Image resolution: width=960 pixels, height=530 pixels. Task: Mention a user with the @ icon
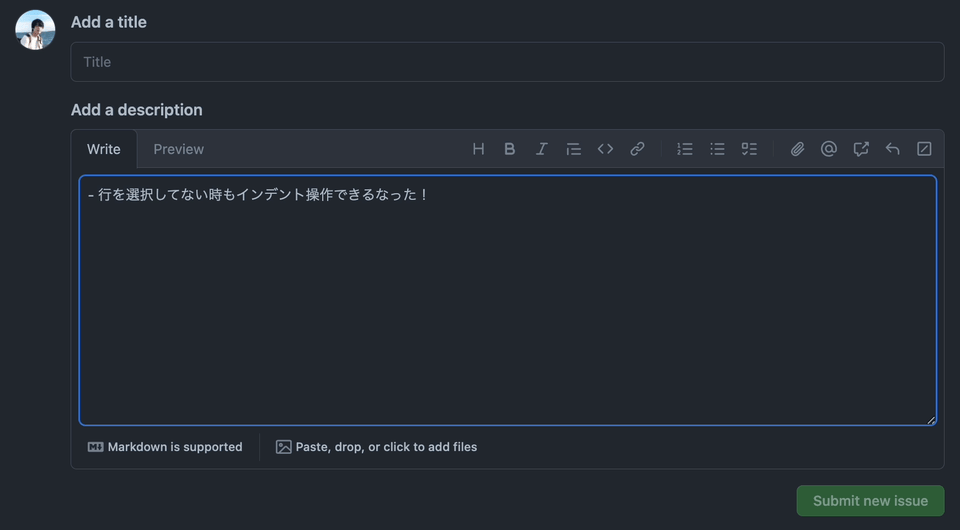(829, 149)
